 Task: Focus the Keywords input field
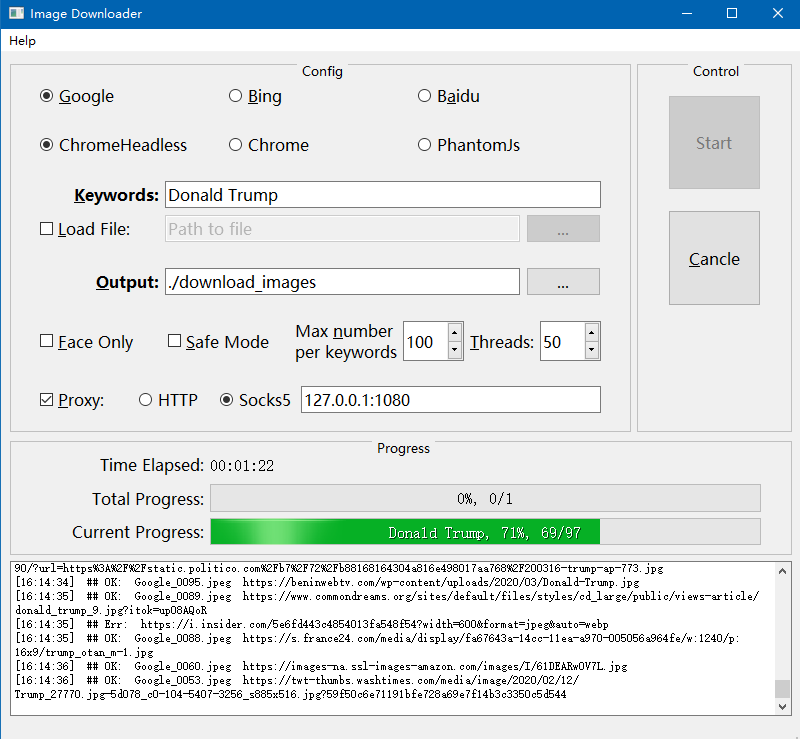tap(383, 194)
